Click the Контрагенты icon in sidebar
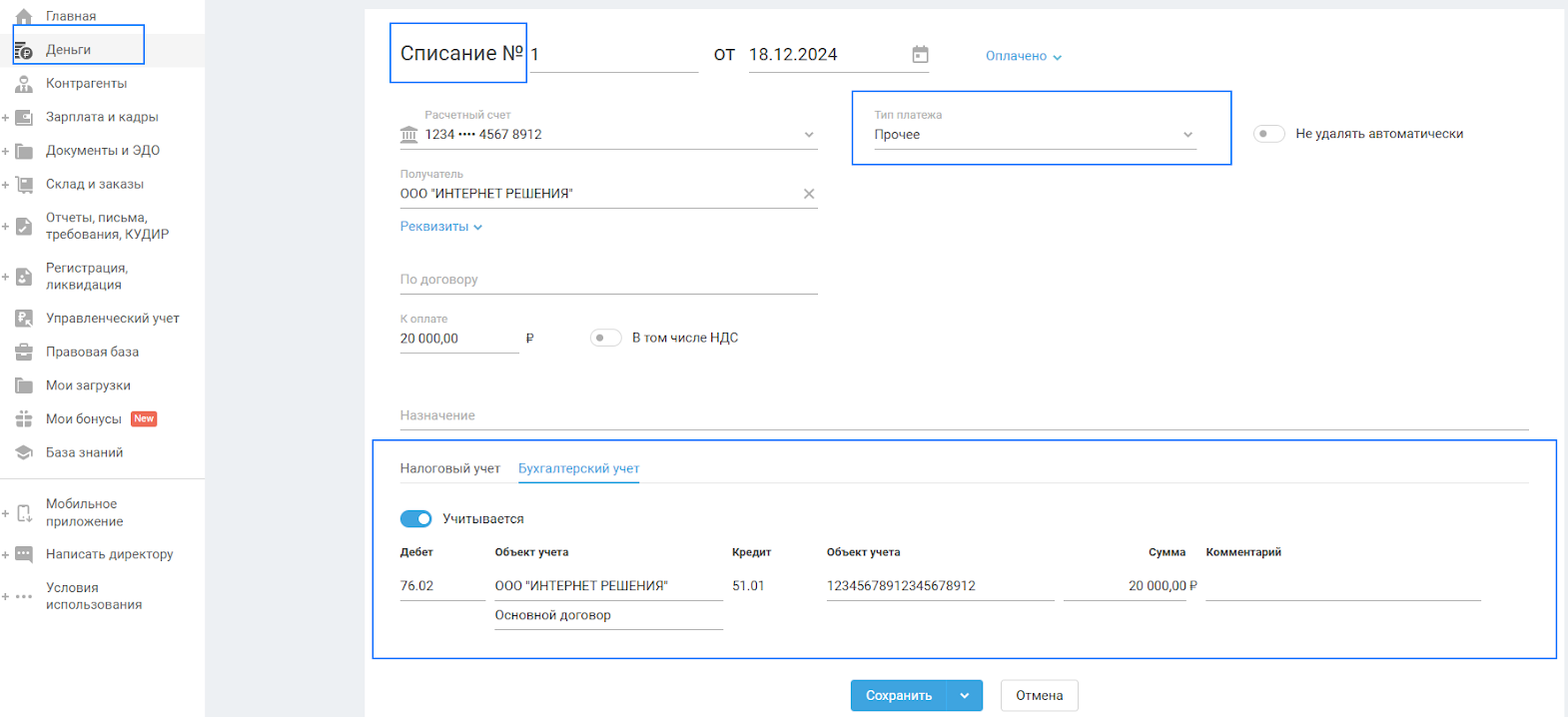 point(24,84)
